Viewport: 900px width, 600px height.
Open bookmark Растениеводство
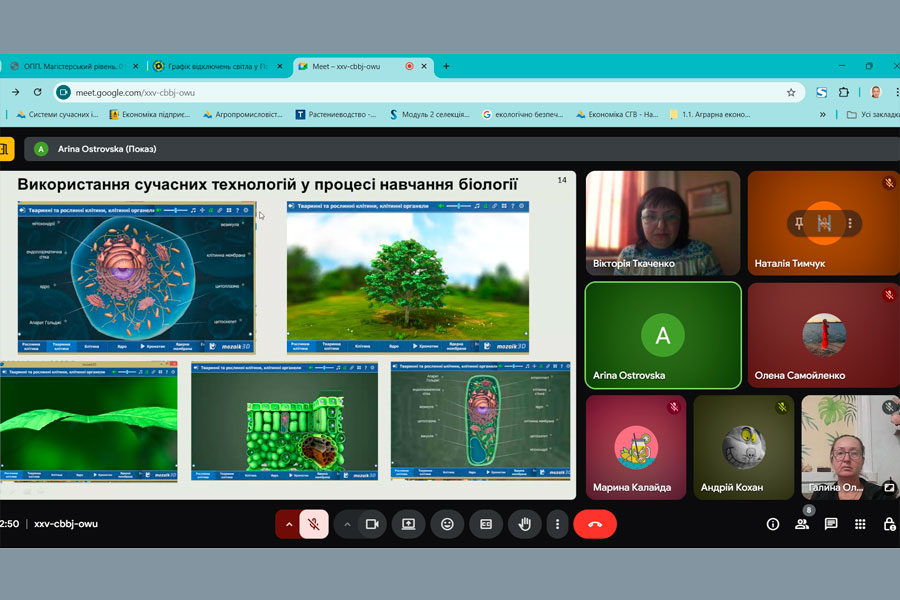coord(336,115)
